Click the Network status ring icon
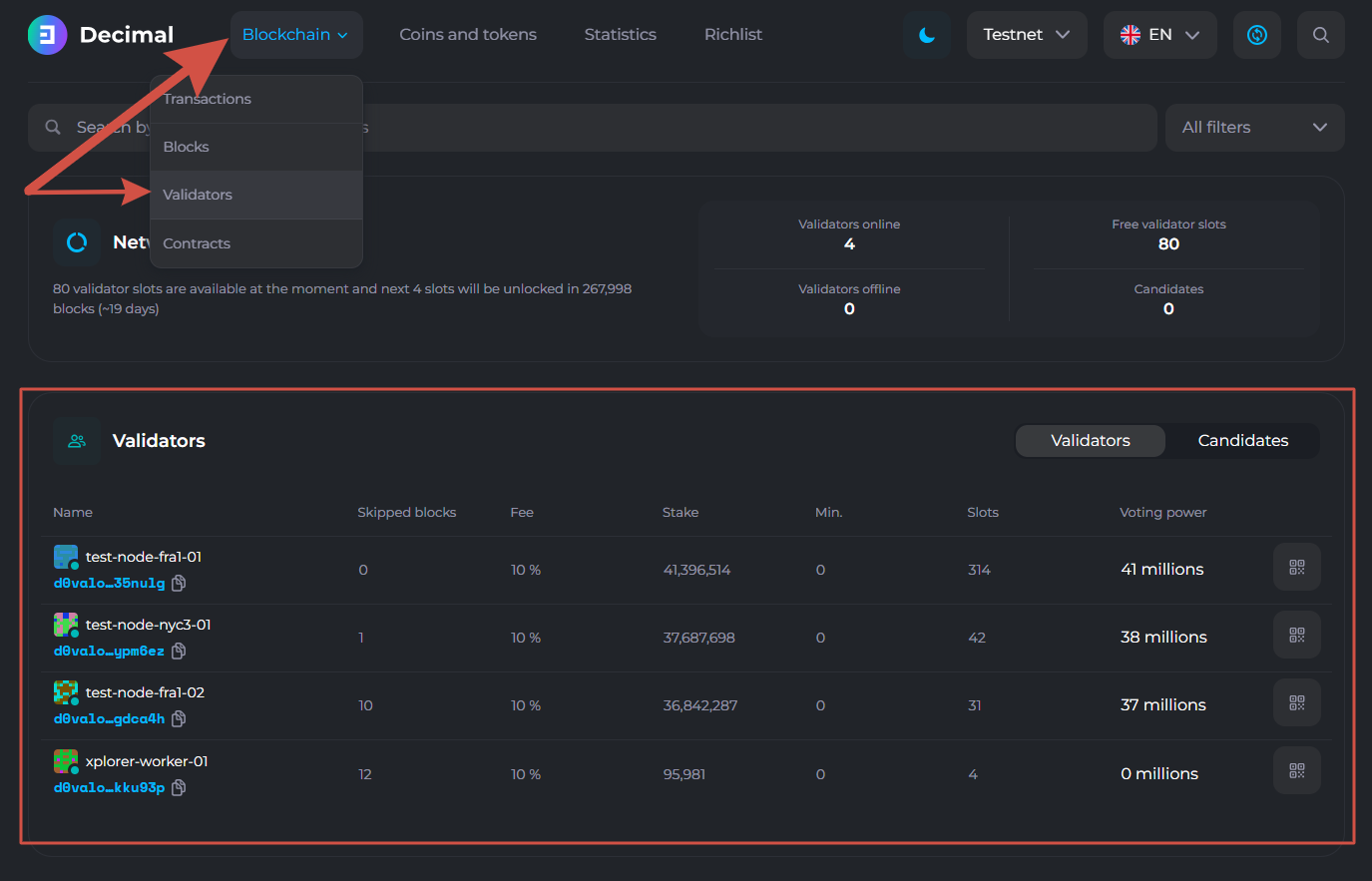Screen dimensions: 1372x881 pyautogui.click(x=77, y=241)
